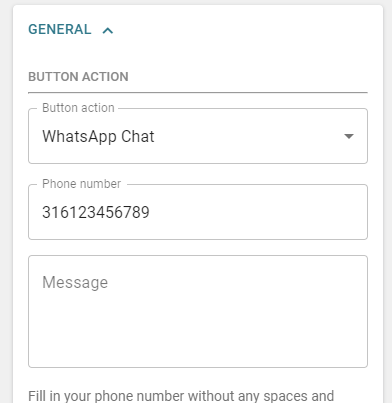
Task: Click the blank area right of the phone number
Action: [x=258, y=212]
